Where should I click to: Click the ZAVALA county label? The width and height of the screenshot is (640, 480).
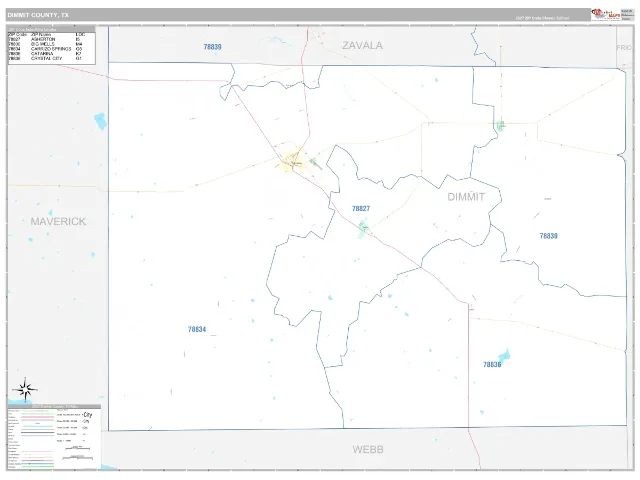pyautogui.click(x=362, y=45)
